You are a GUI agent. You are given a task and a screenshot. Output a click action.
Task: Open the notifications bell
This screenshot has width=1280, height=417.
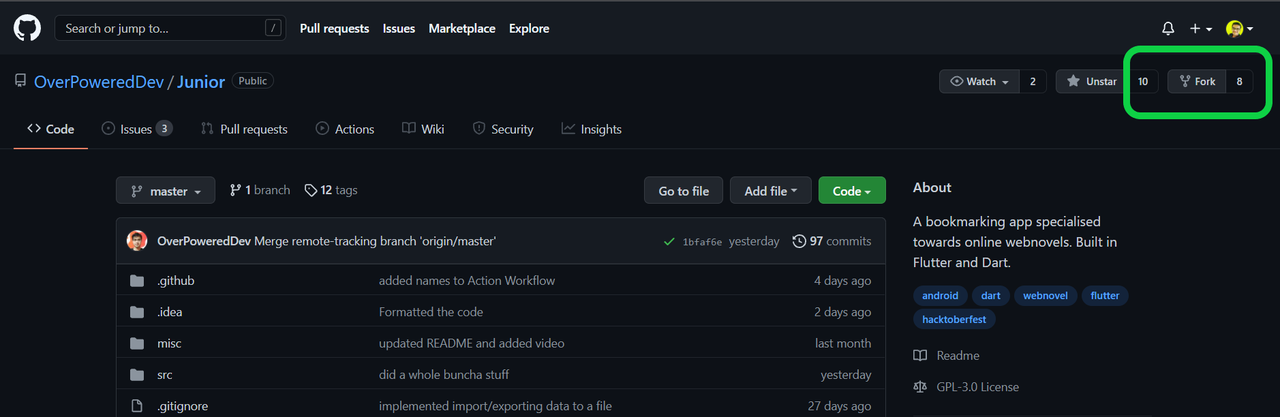point(1168,29)
